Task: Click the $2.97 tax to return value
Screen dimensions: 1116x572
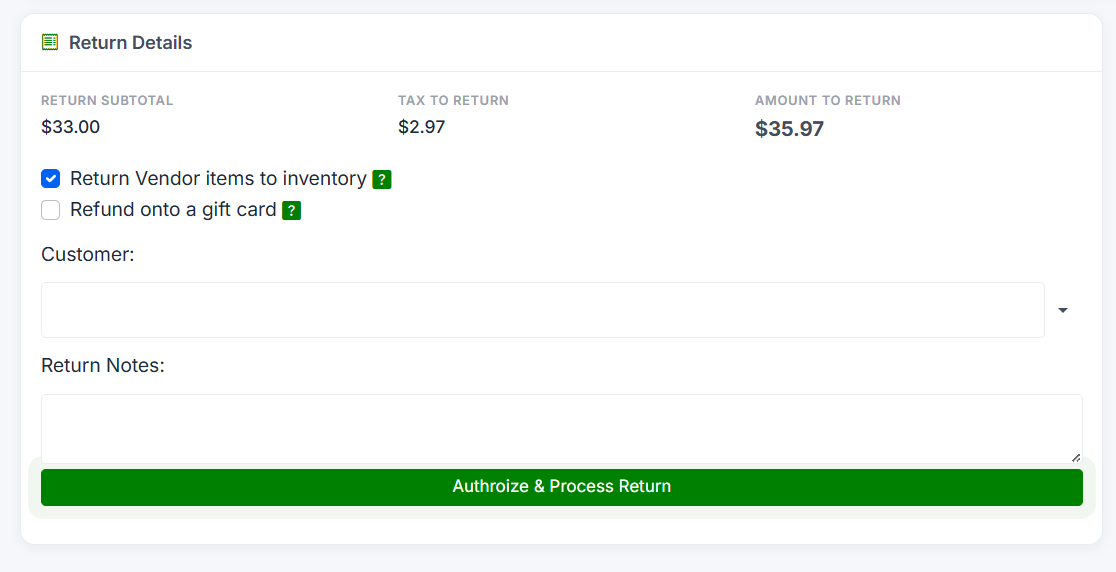Action: tap(421, 127)
